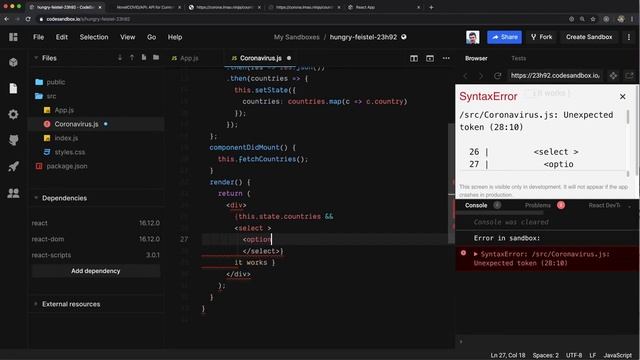Open the file Explorer sidebar icon

click(13, 88)
